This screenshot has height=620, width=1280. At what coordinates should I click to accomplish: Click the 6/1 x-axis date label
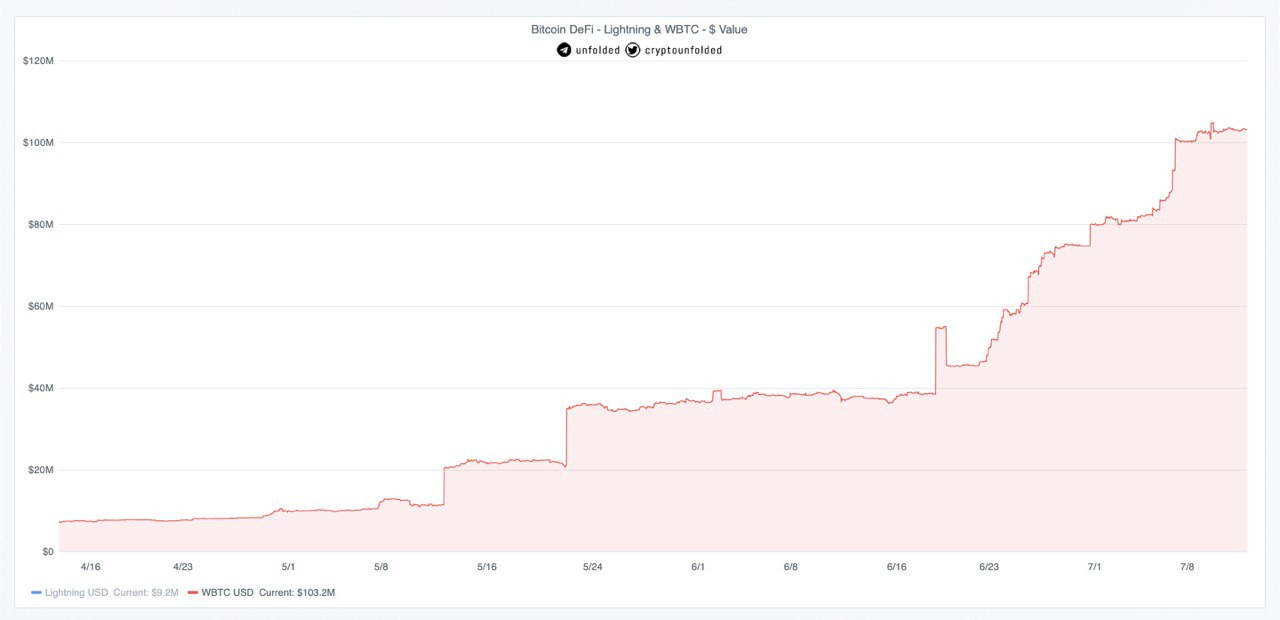(x=699, y=567)
